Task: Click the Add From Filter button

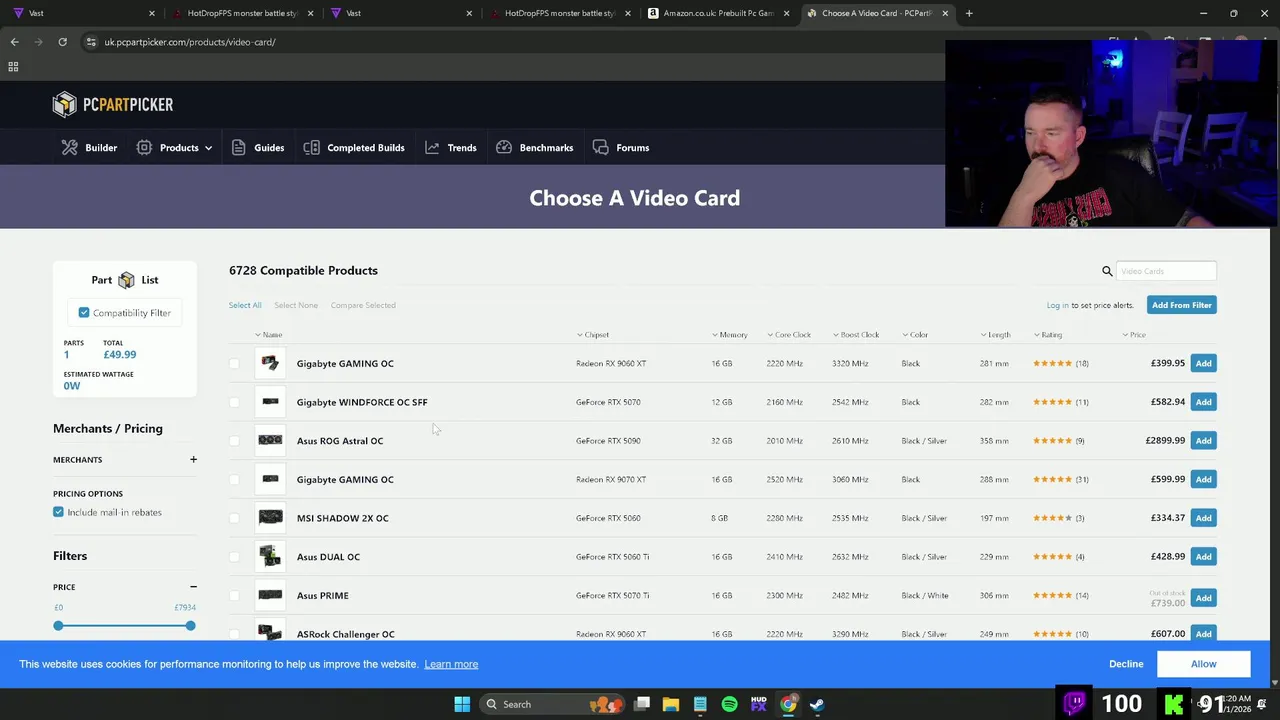Action: 1181,305
